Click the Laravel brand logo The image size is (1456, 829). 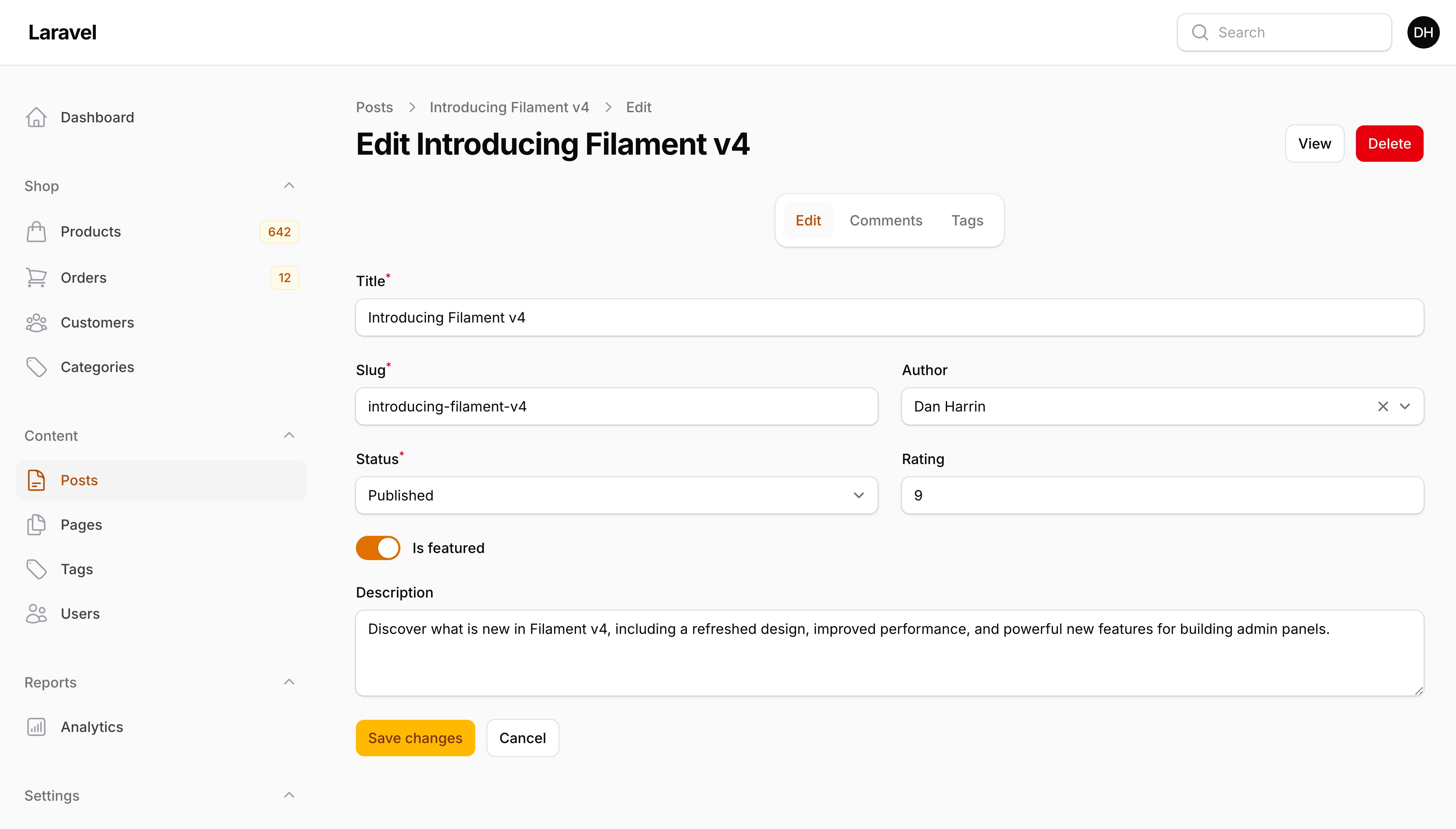62,32
